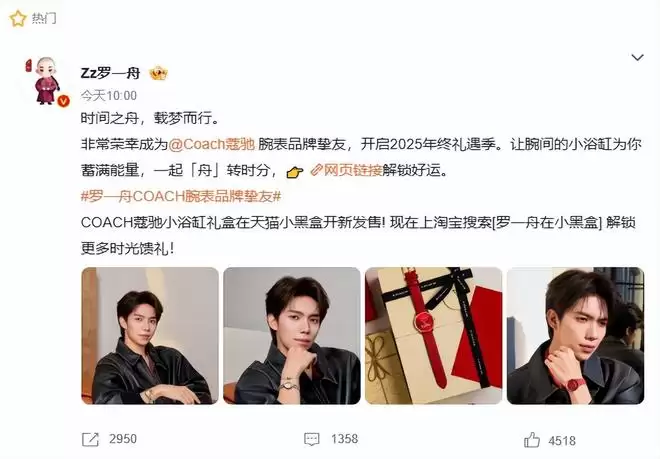This screenshot has width=660, height=459.
Task: Open the Zz罗一舟 username link
Action: point(110,73)
